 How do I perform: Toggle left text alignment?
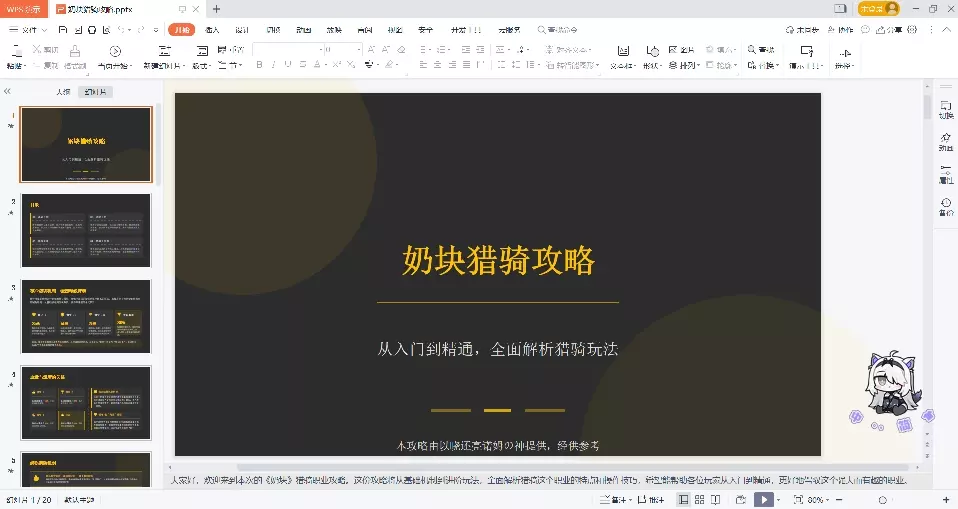[423, 64]
